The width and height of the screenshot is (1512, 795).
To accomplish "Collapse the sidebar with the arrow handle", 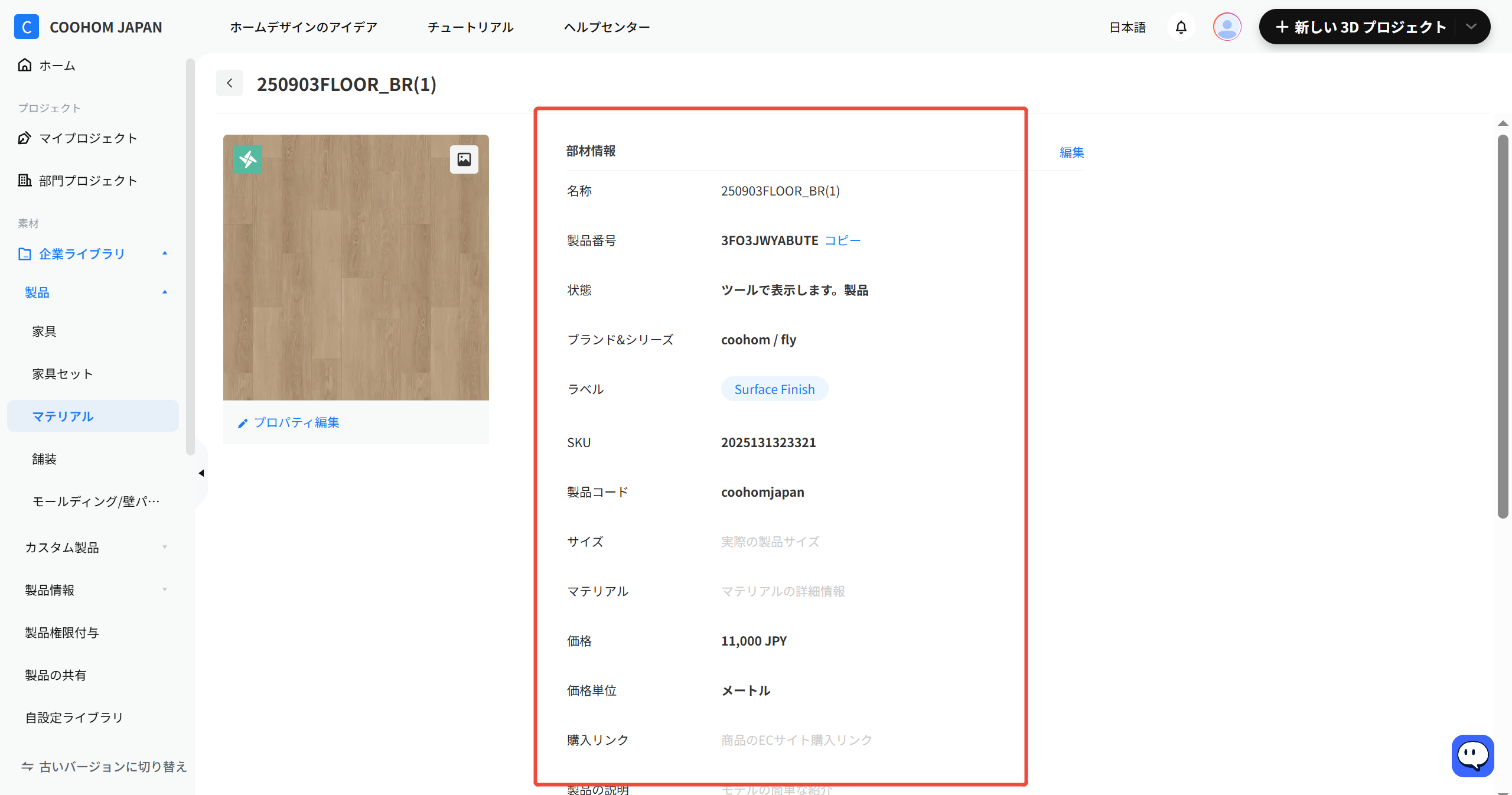I will [201, 473].
